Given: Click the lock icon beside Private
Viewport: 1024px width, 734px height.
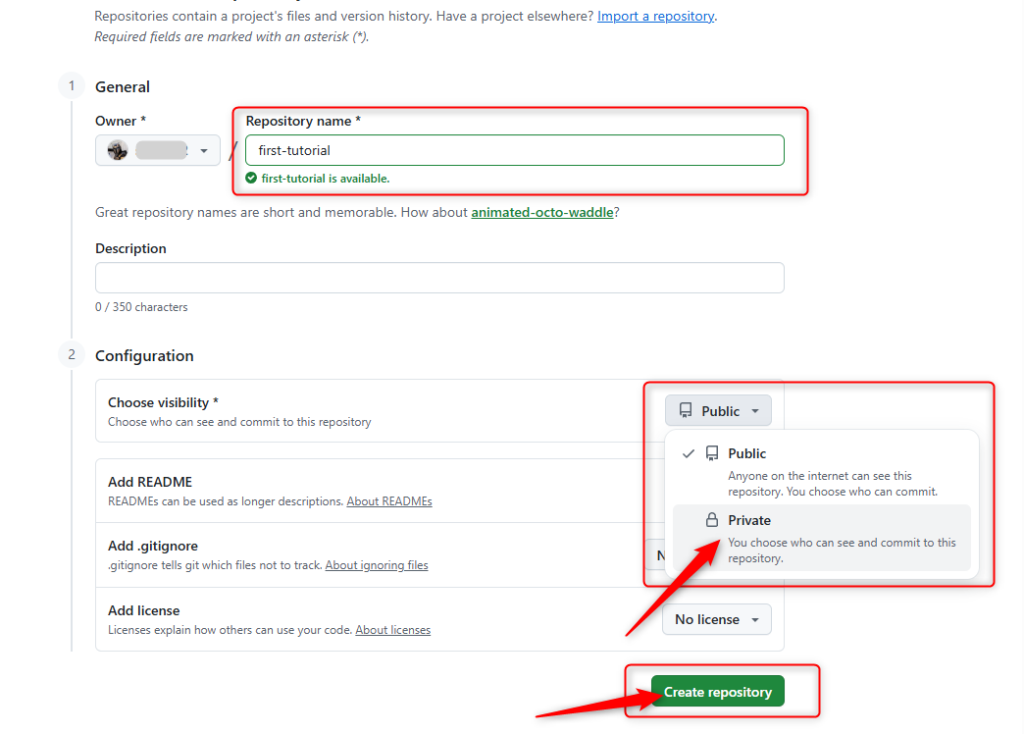Looking at the screenshot, I should [712, 520].
